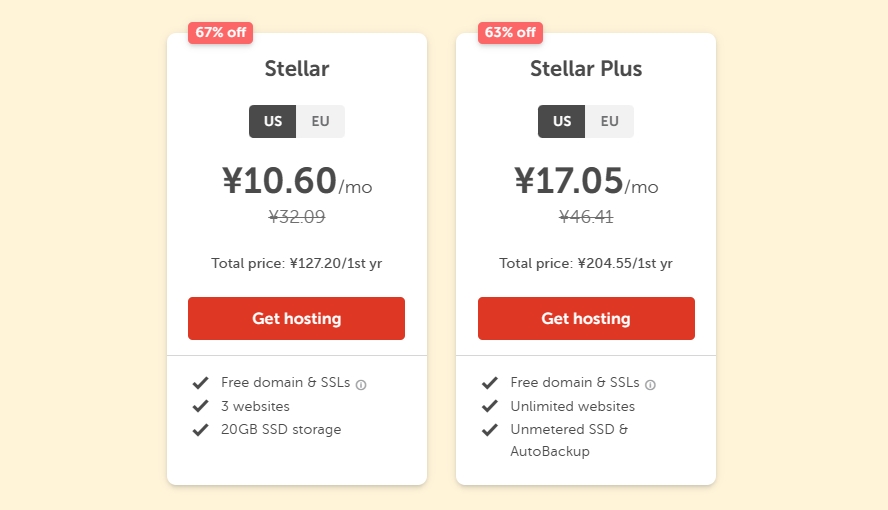Click checkmark next to Unmetered SSD & AutoBackup
888x510 pixels.
[x=490, y=430]
